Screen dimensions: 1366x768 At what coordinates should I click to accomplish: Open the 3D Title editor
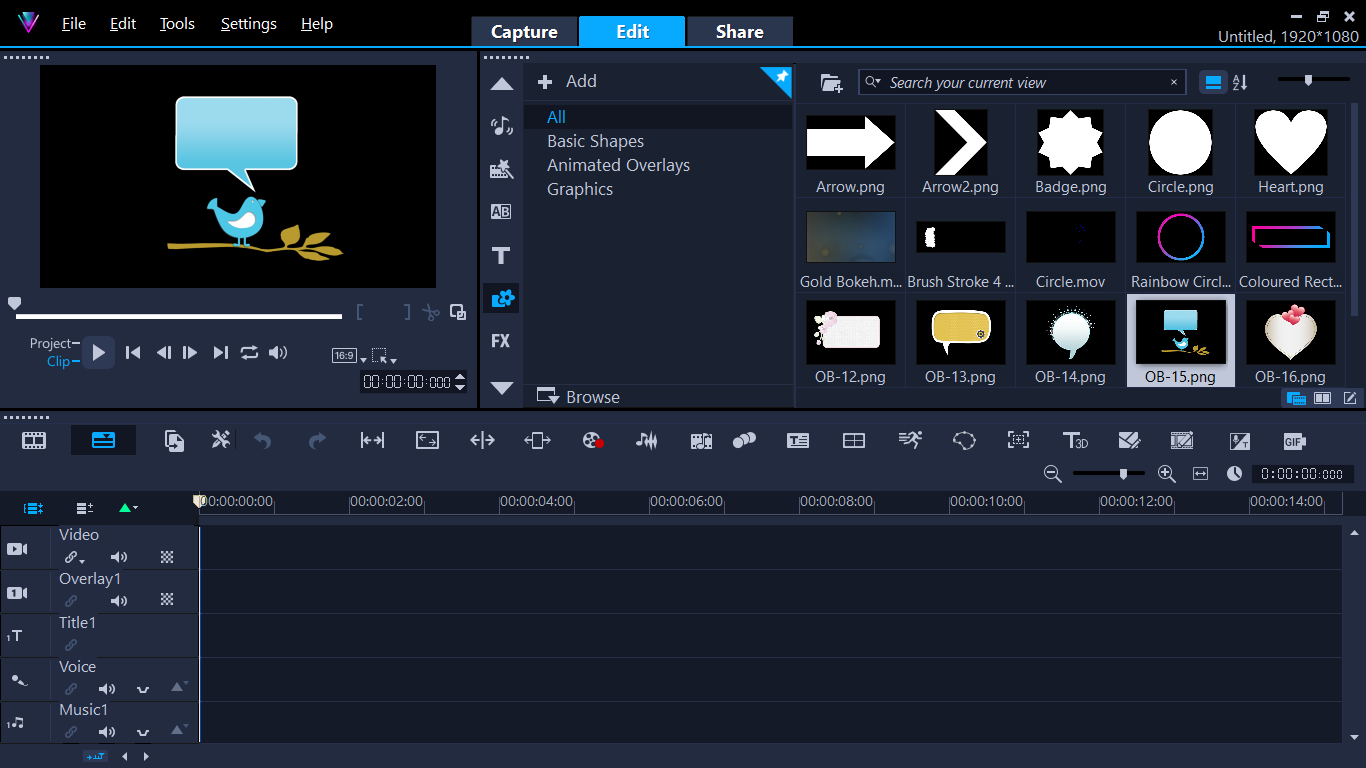pyautogui.click(x=1075, y=441)
